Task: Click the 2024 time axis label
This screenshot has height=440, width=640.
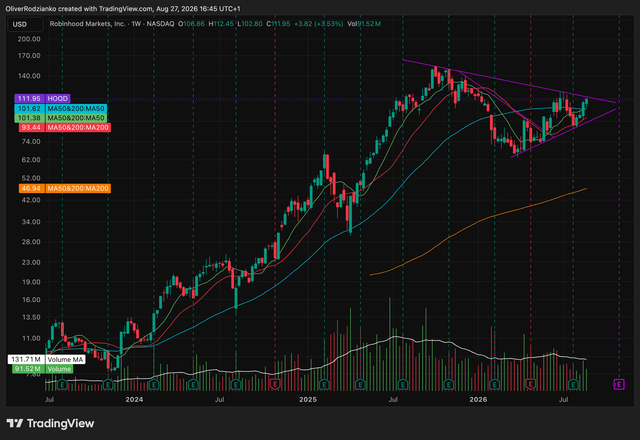Action: pos(134,399)
